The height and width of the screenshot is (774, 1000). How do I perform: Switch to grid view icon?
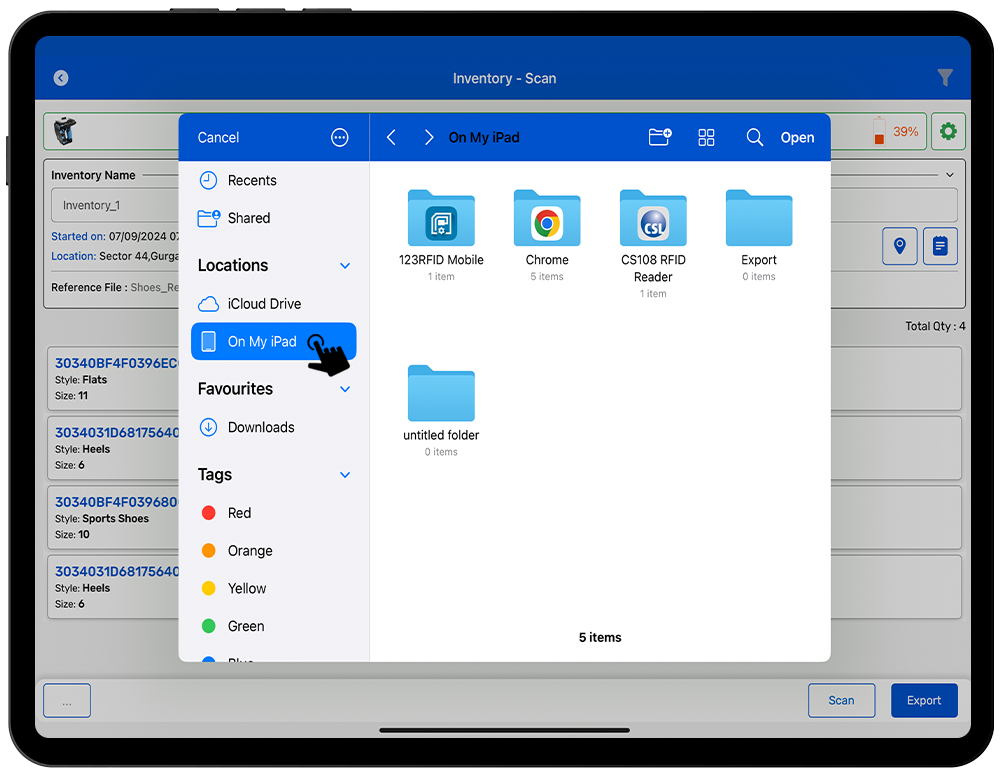click(706, 138)
